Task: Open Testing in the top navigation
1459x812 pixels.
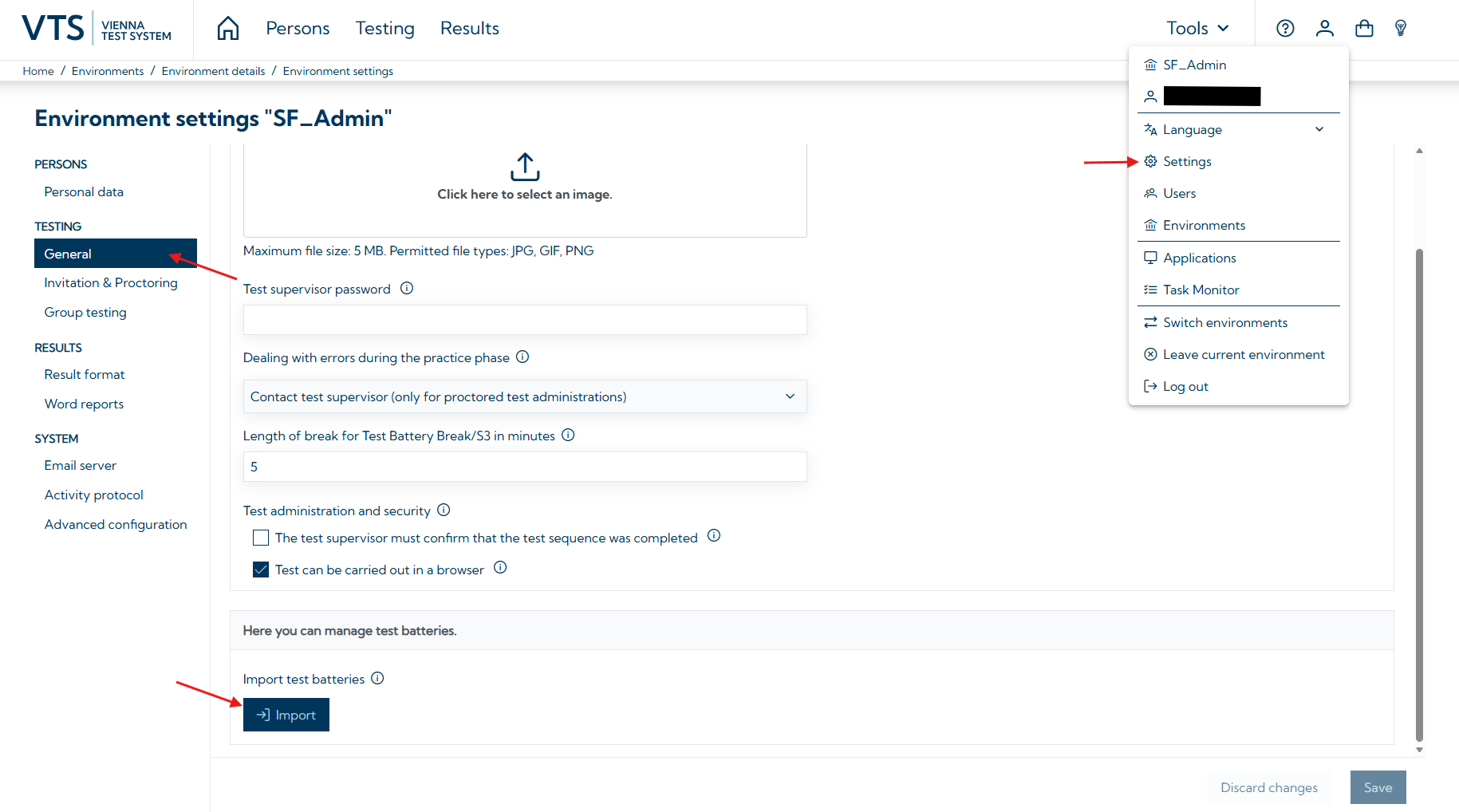Action: pyautogui.click(x=385, y=29)
